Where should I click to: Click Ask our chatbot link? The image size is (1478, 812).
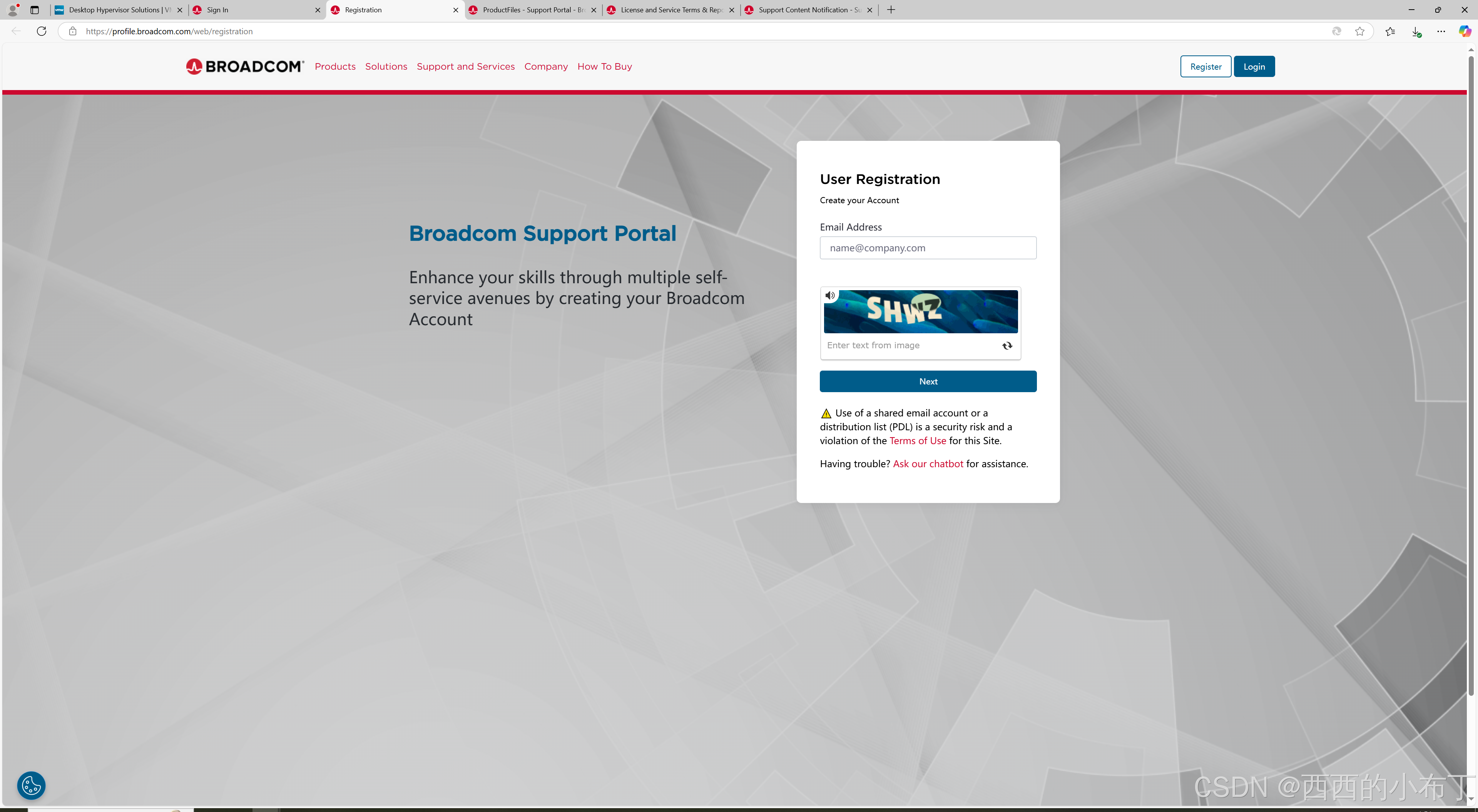[928, 464]
